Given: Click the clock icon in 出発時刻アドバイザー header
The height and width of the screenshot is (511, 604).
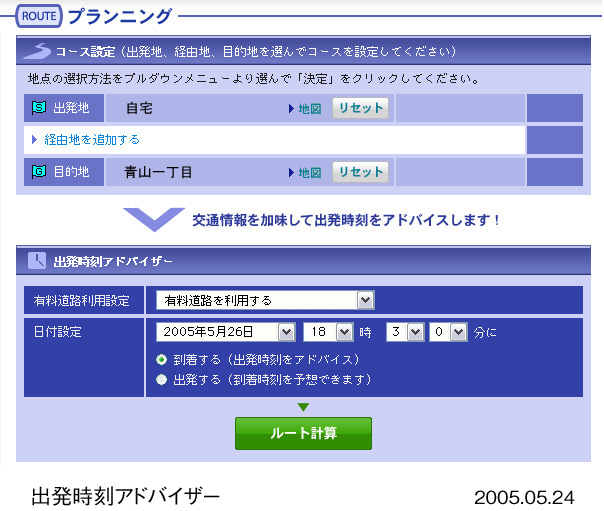Looking at the screenshot, I should [37, 261].
